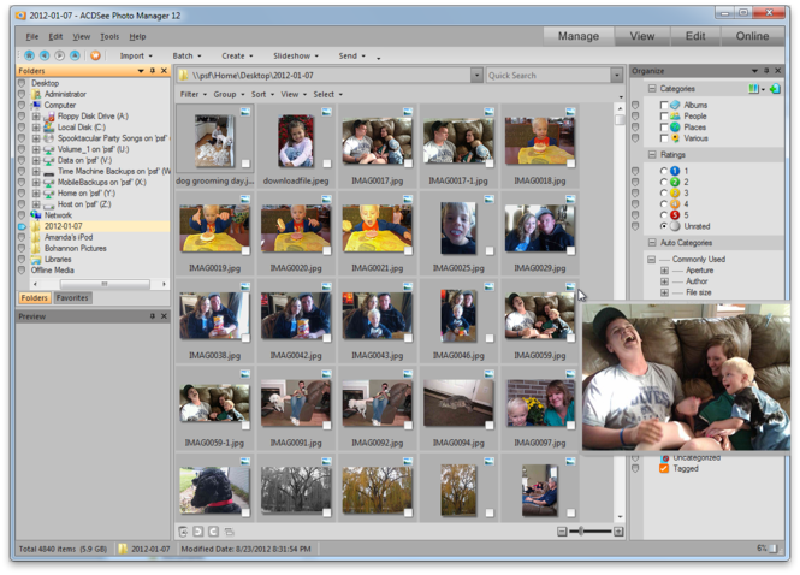
Task: Expand the Aperture auto category
Action: click(664, 270)
